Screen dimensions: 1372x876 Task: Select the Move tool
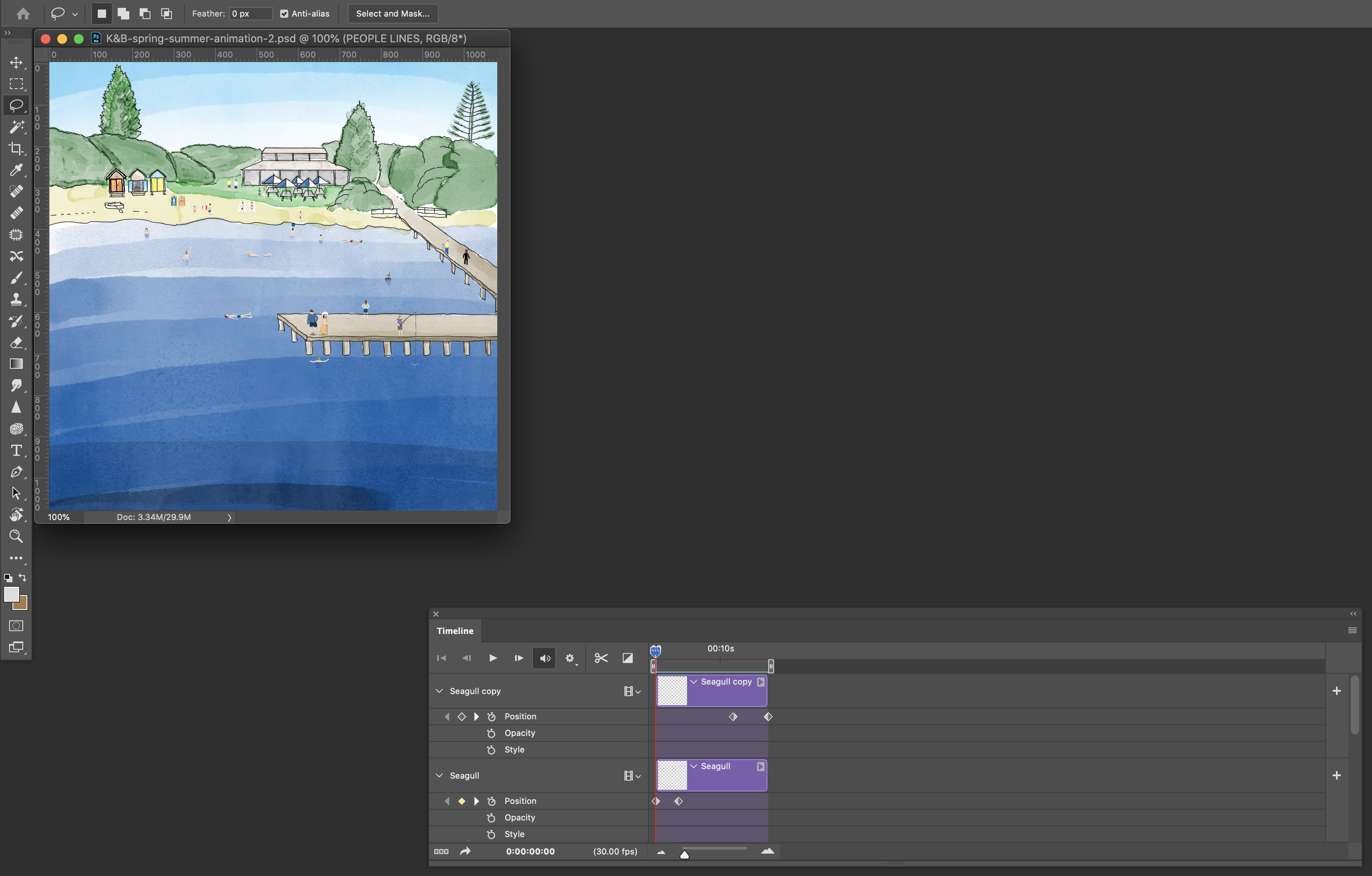click(x=17, y=63)
